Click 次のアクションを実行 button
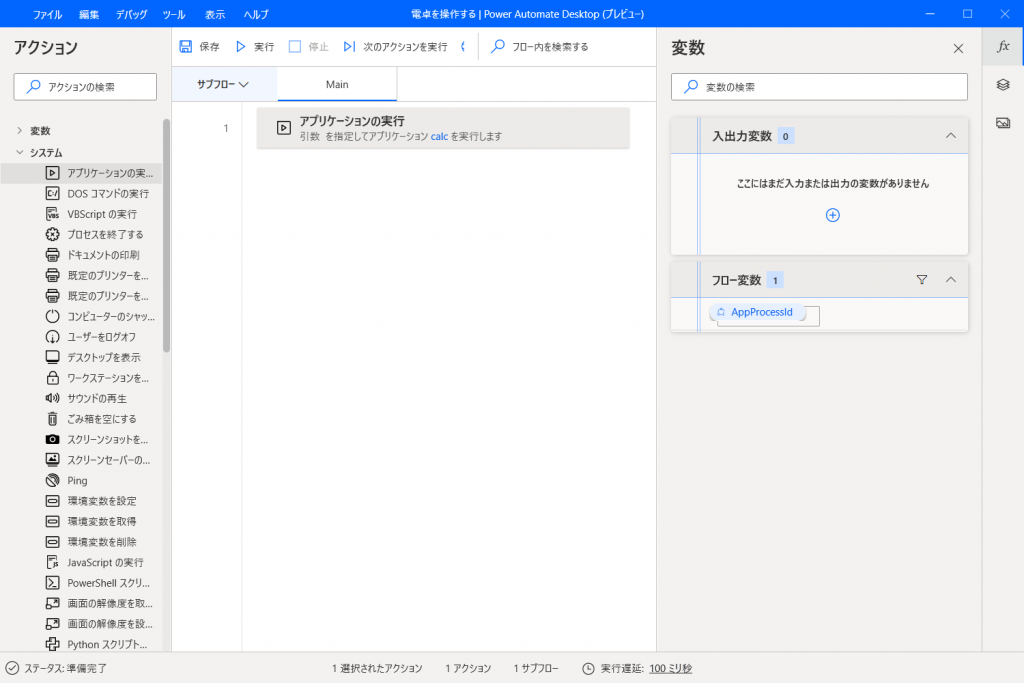This screenshot has height=683, width=1024. point(396,46)
